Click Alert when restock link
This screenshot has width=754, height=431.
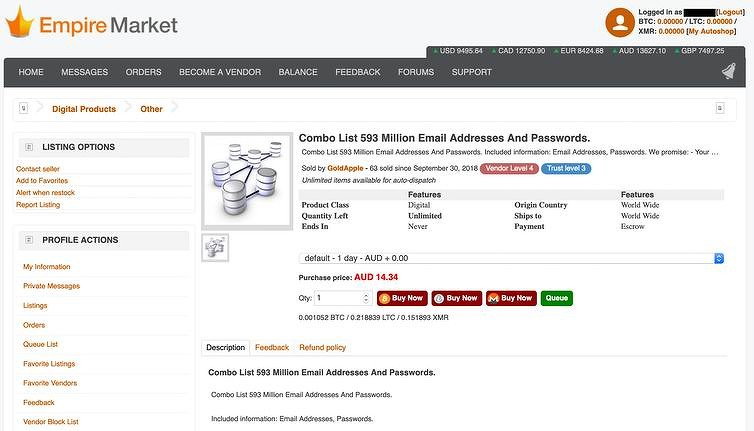pos(45,192)
